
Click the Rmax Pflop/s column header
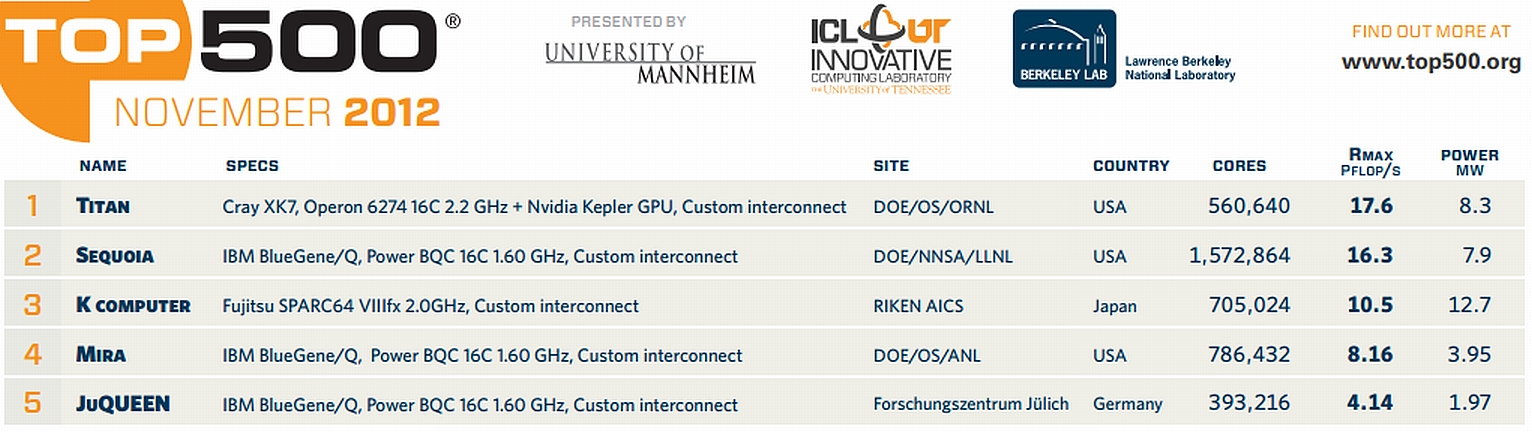(x=1369, y=162)
